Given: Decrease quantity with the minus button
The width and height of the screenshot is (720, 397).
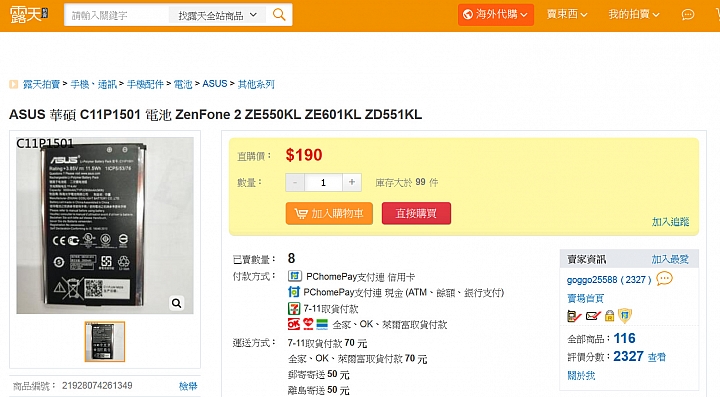Looking at the screenshot, I should coord(295,182).
